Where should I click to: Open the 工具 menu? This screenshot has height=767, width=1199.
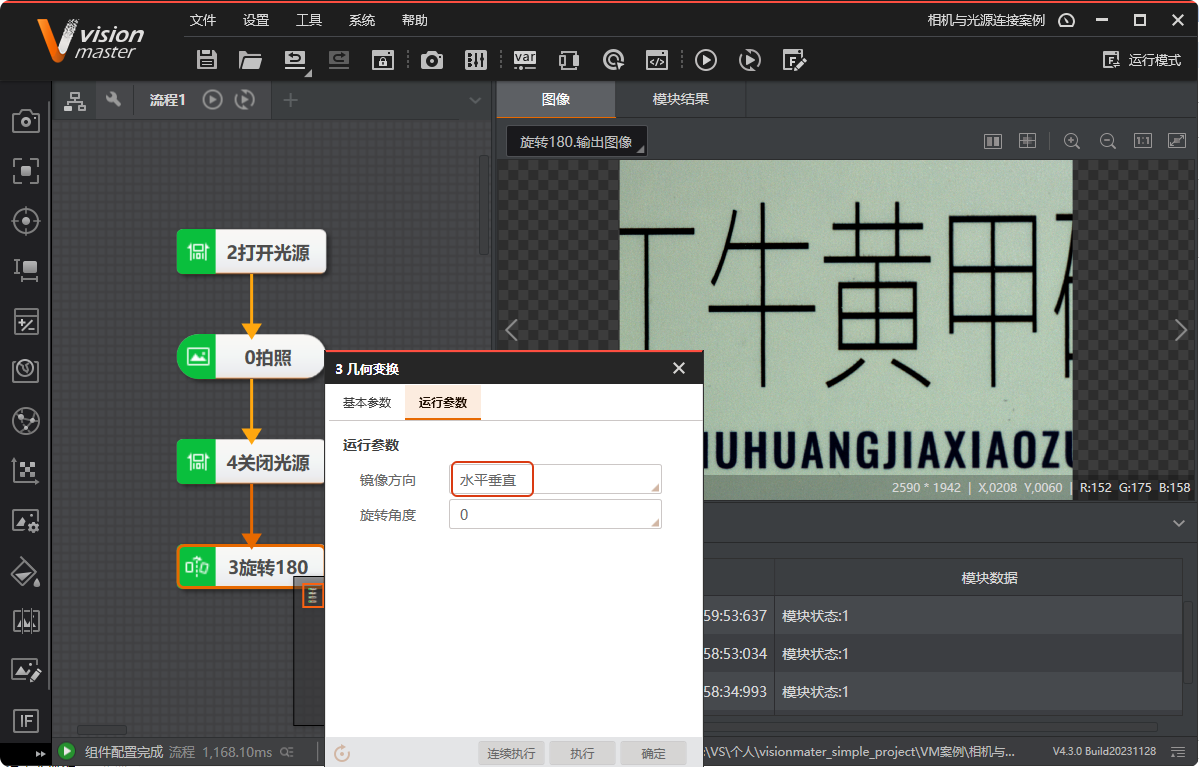click(309, 20)
